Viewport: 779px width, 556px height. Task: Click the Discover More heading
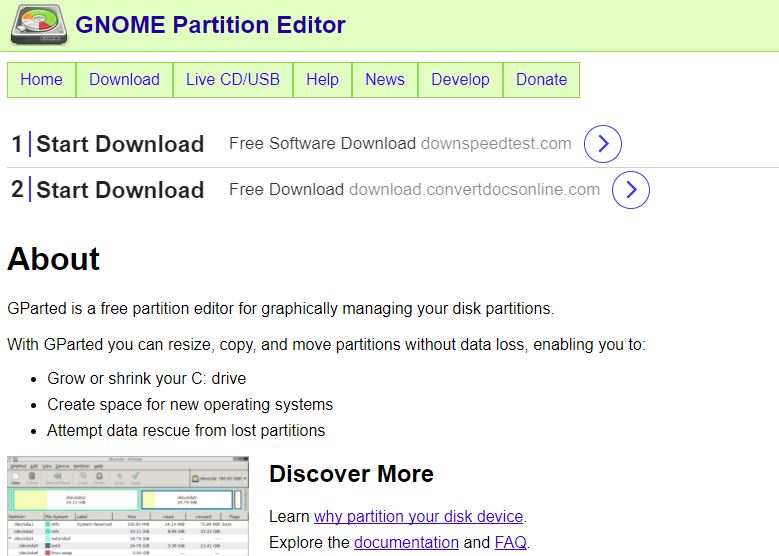[351, 474]
